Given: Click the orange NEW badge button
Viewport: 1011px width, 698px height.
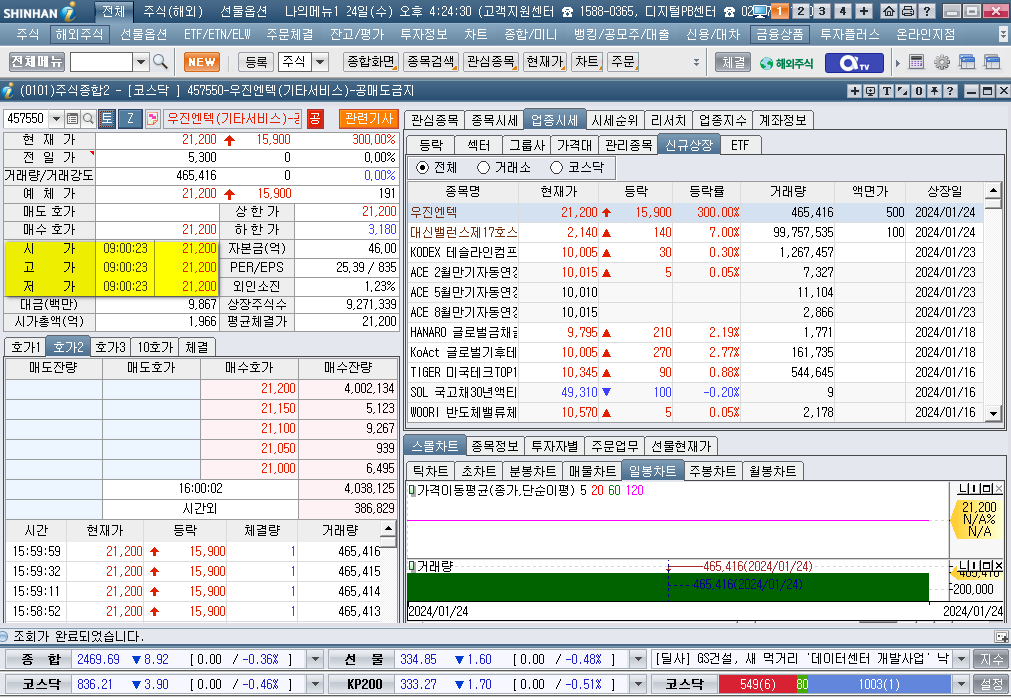Looking at the screenshot, I should [202, 62].
